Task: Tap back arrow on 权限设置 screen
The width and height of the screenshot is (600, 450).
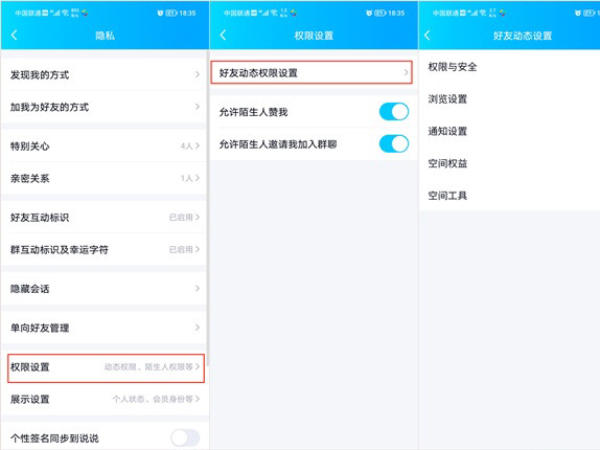Action: [x=222, y=35]
